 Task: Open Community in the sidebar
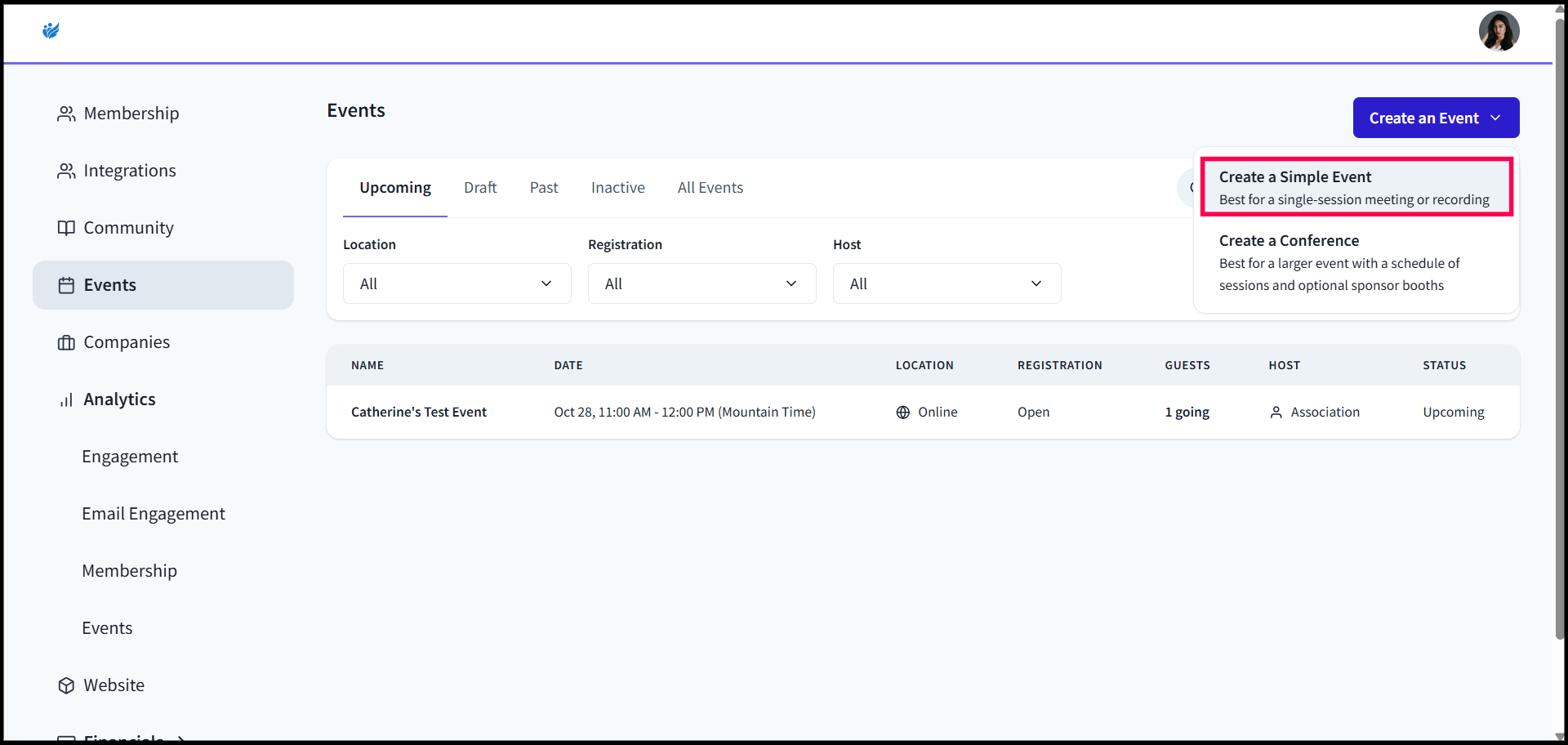click(x=163, y=228)
